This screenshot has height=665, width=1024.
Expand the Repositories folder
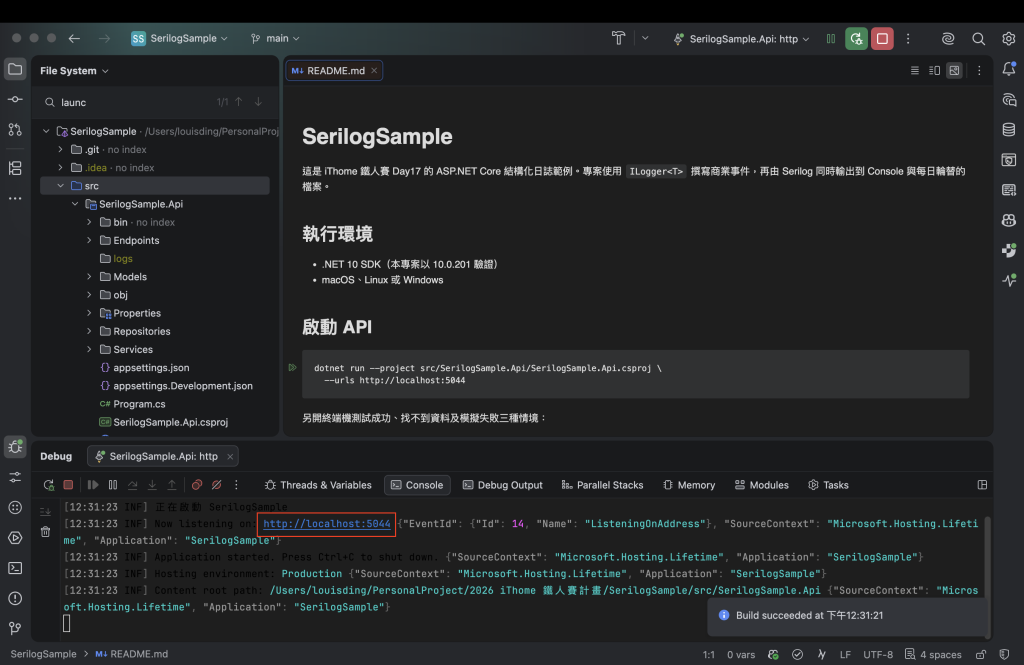[x=89, y=331]
